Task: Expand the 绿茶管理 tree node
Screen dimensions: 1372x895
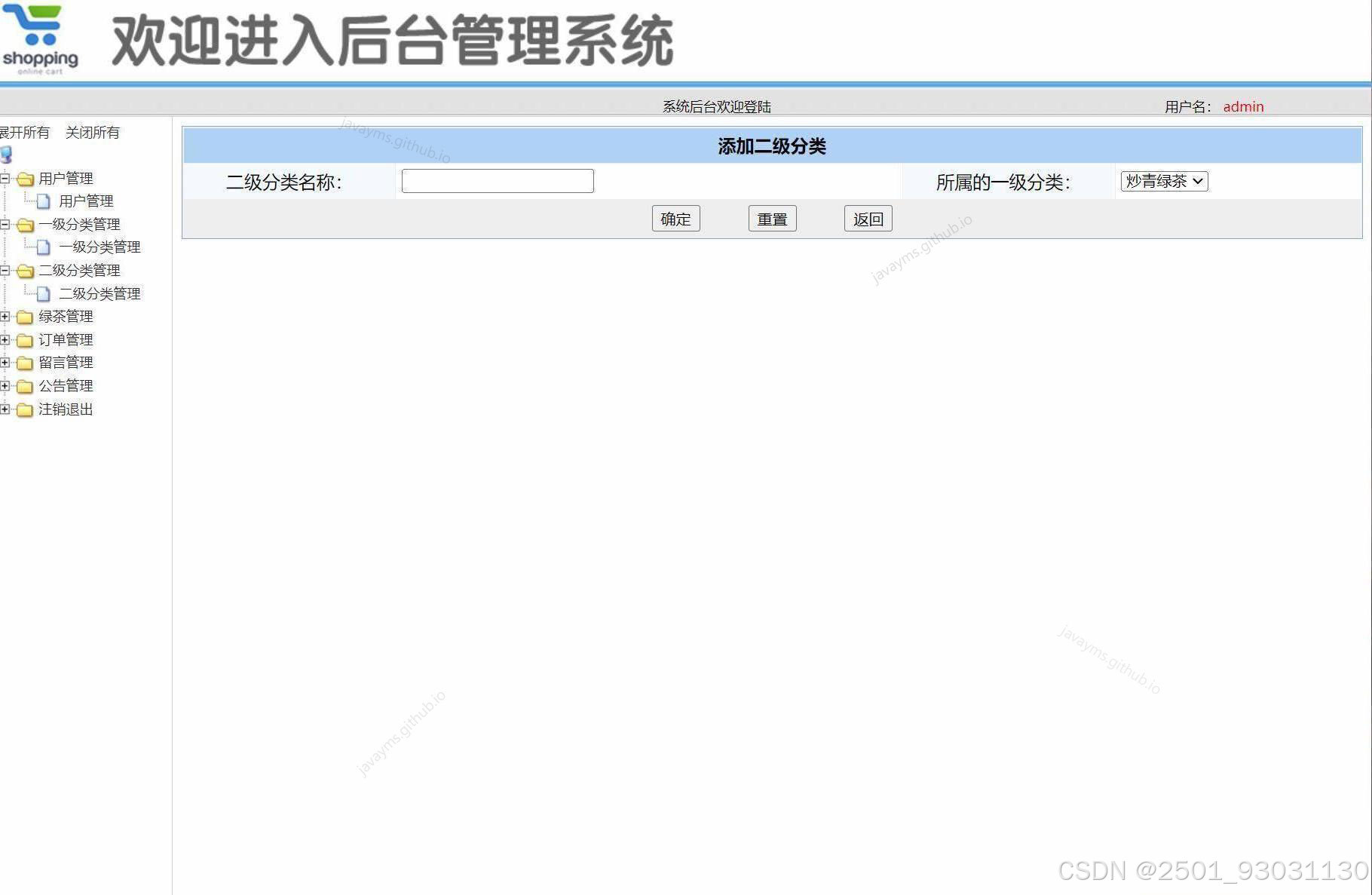Action: point(5,317)
